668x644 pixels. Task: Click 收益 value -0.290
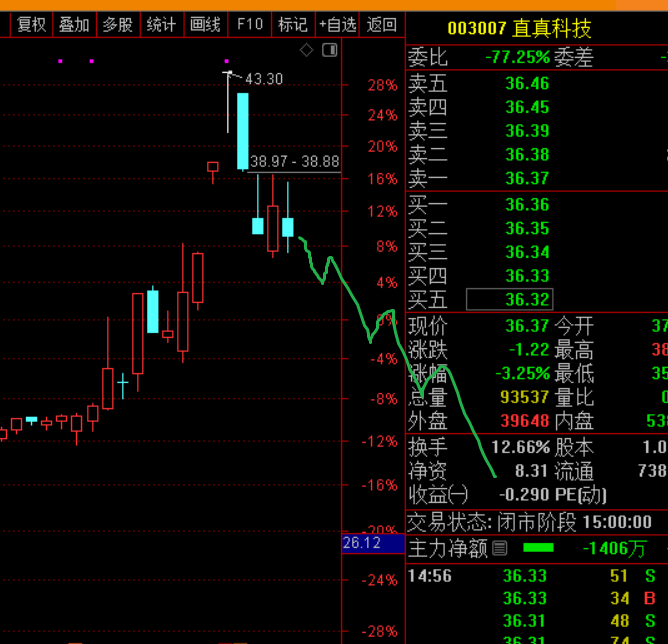click(x=524, y=495)
